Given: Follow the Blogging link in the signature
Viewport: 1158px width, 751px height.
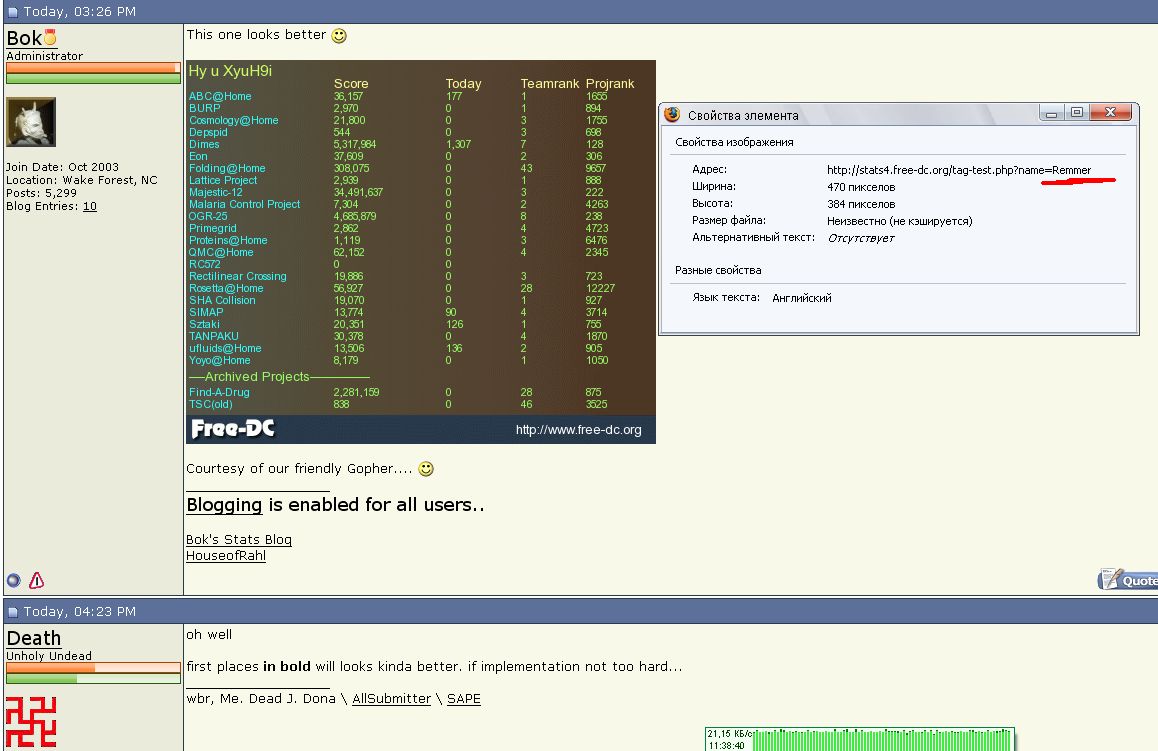Looking at the screenshot, I should tap(224, 504).
